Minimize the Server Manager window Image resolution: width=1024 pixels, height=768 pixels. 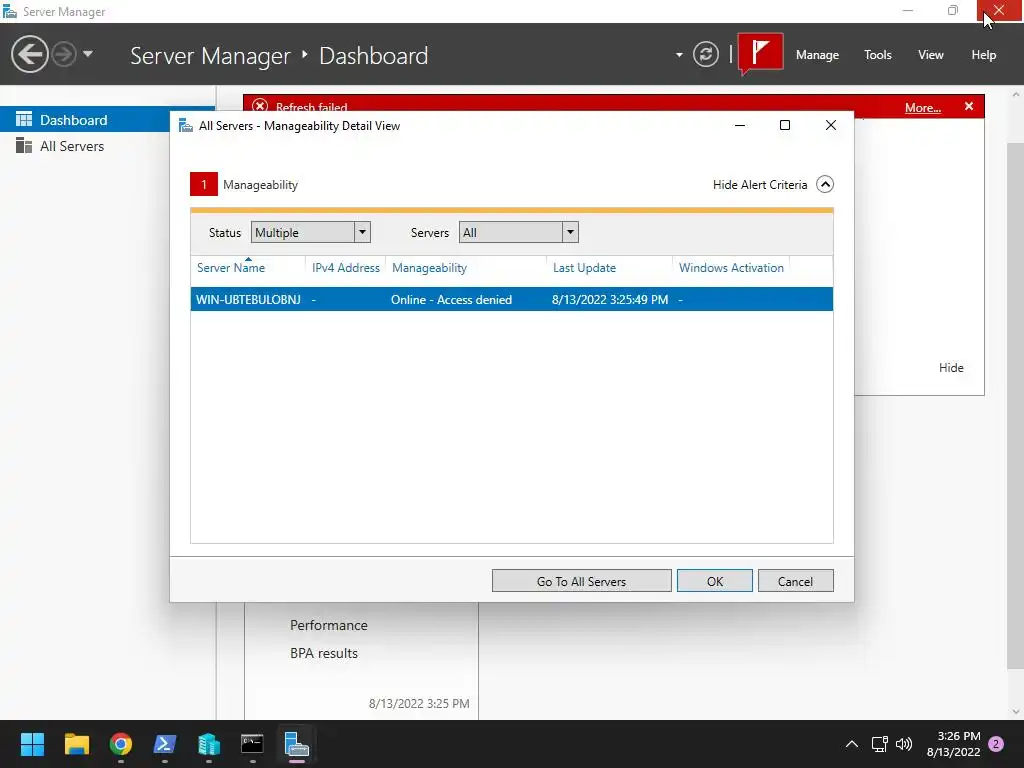pyautogui.click(x=908, y=10)
